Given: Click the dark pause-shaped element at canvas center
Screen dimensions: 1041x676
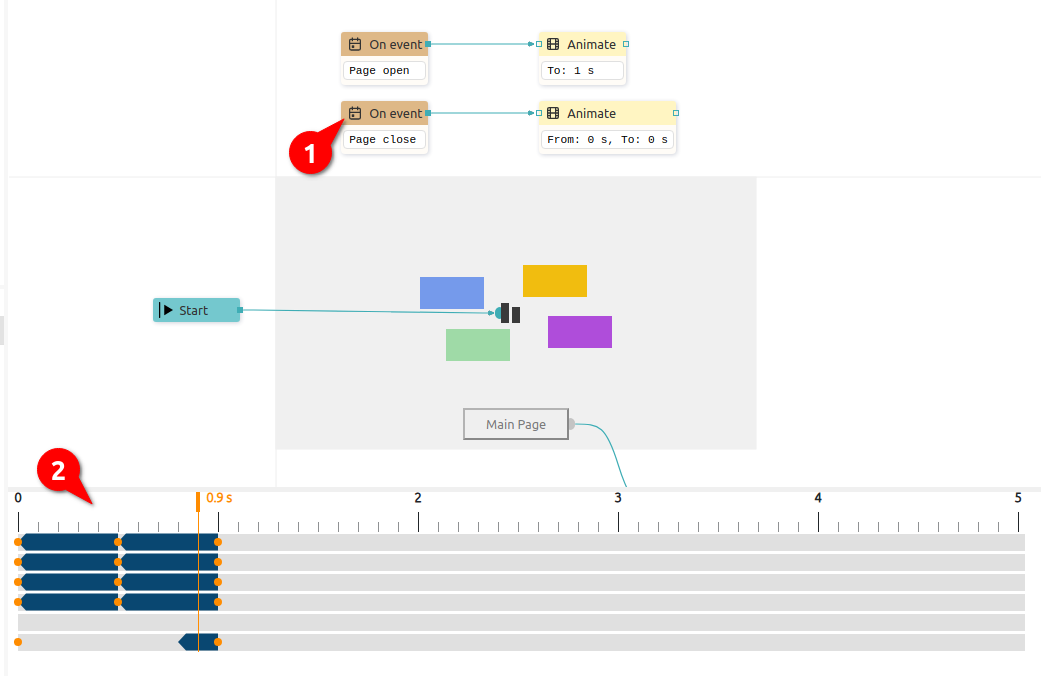Looking at the screenshot, I should tap(511, 313).
